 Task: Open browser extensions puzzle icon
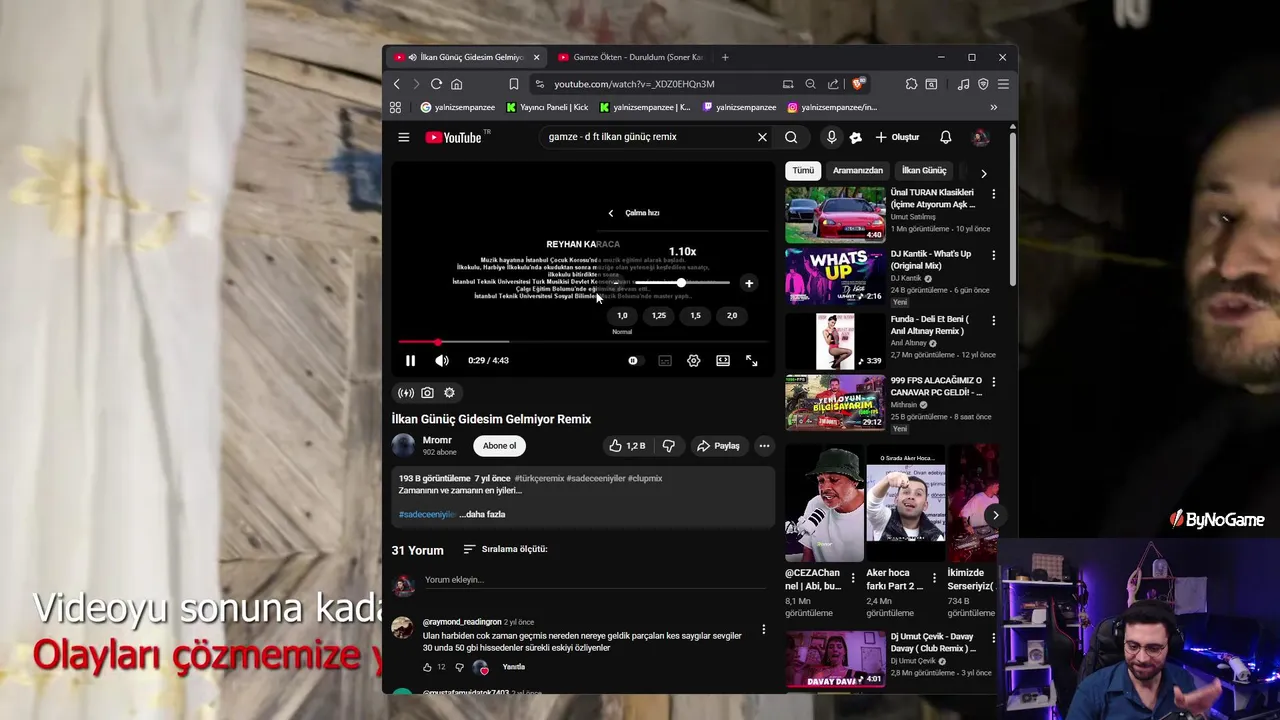pos(911,84)
